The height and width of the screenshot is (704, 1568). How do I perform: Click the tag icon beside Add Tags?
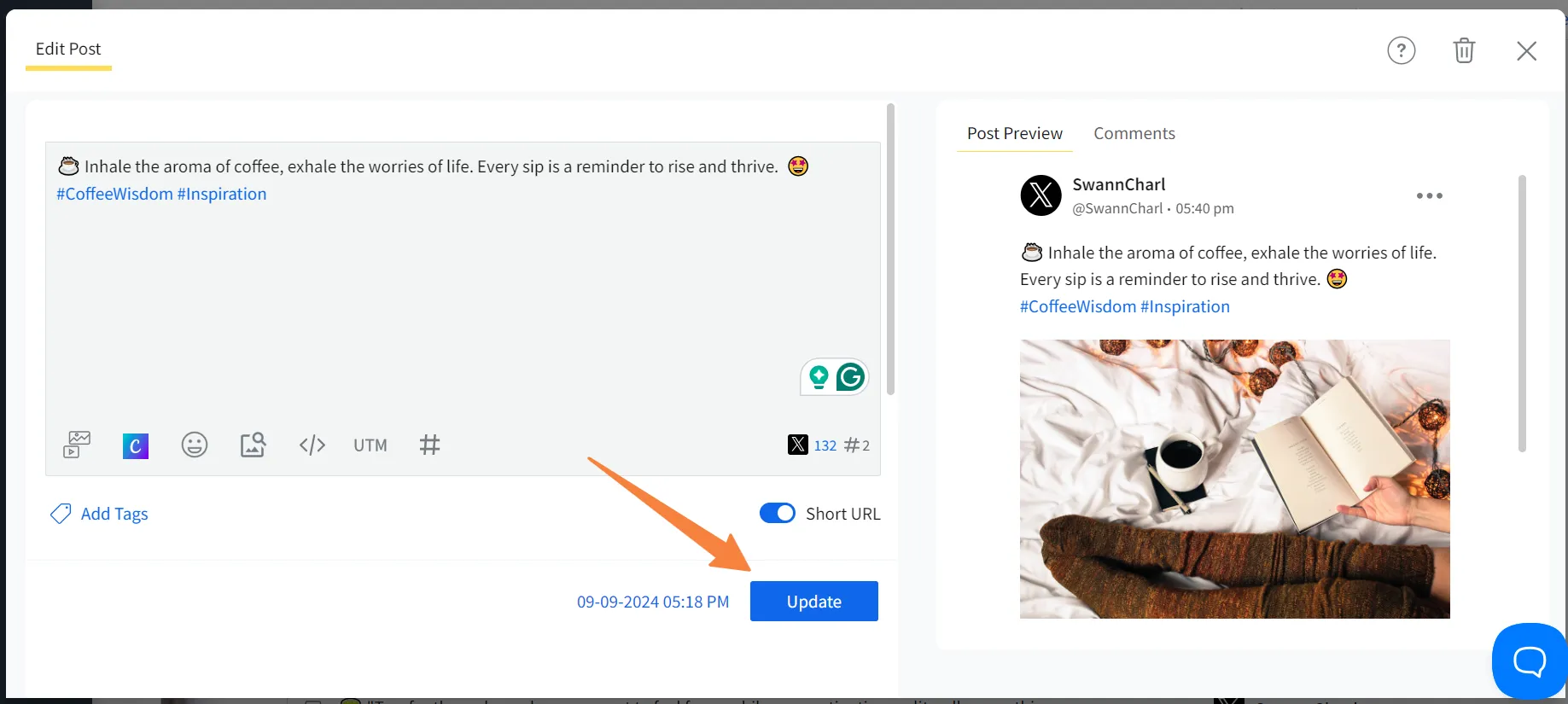coord(61,514)
